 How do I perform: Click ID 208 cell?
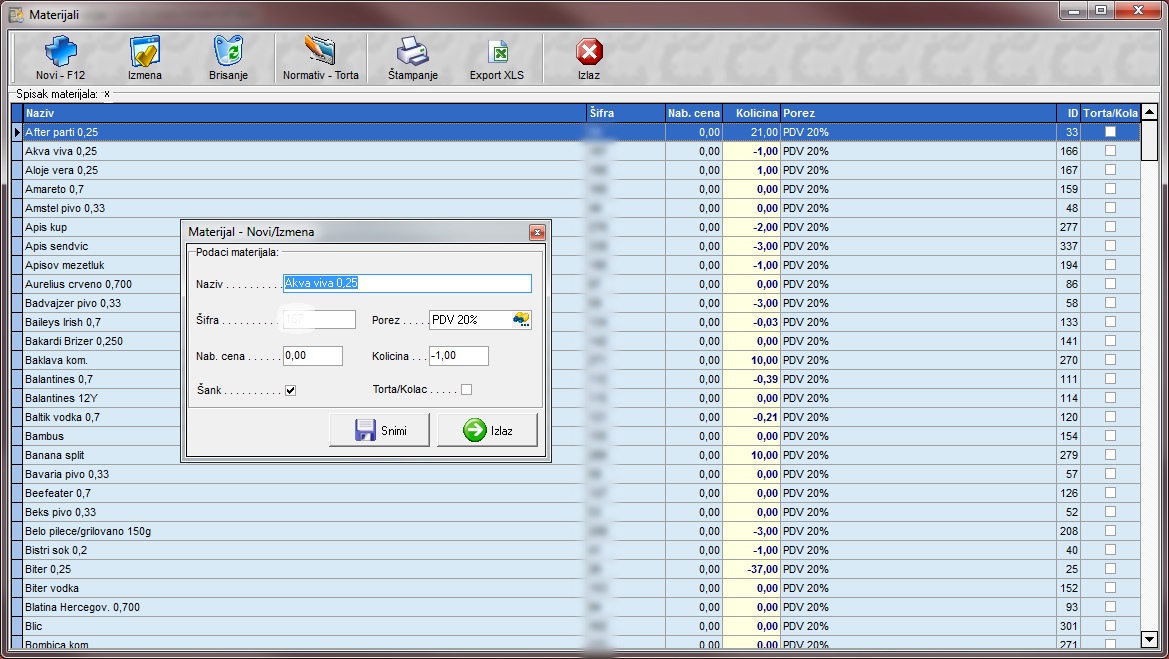[x=1068, y=531]
